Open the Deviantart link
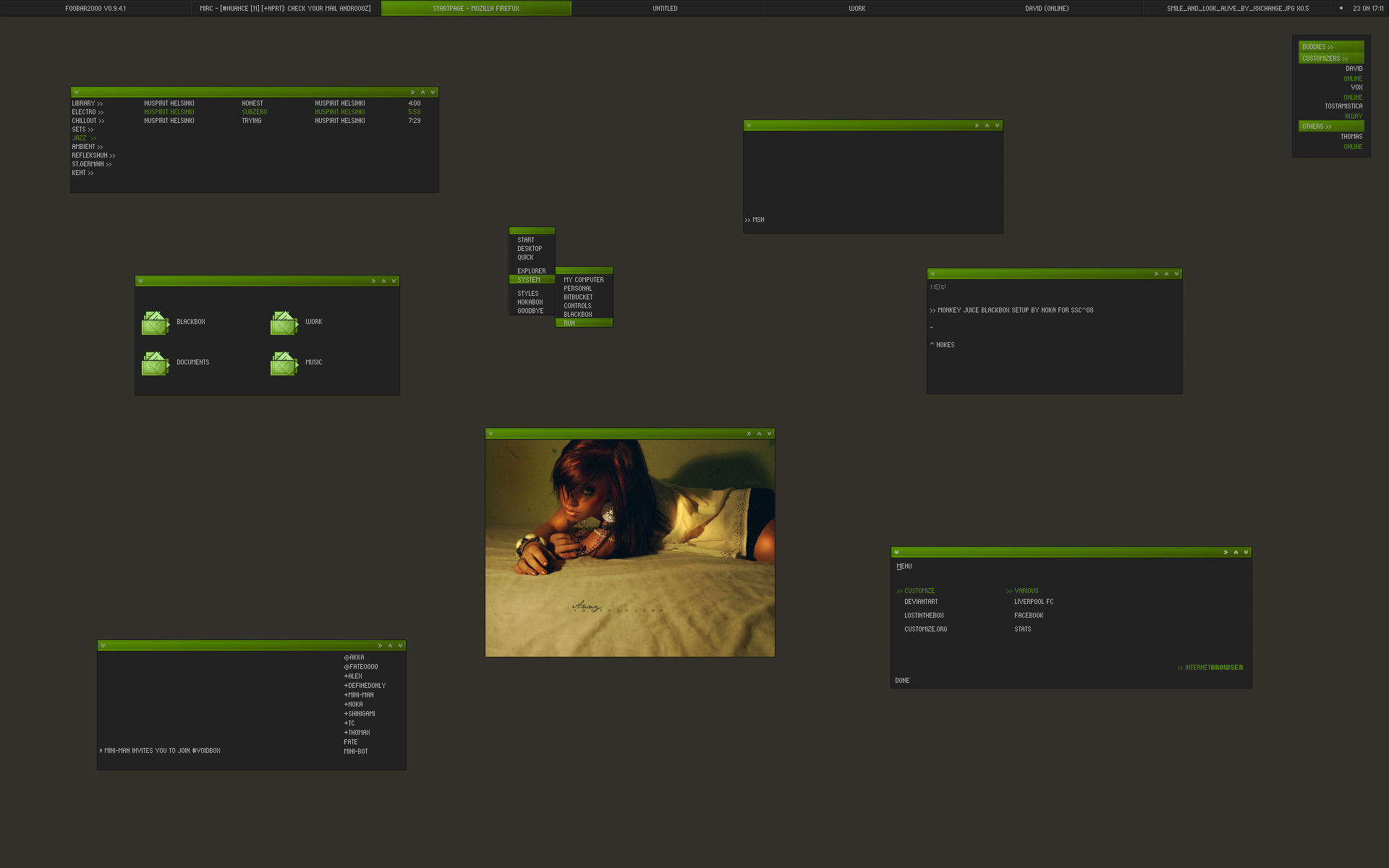The image size is (1389, 868). 921,601
